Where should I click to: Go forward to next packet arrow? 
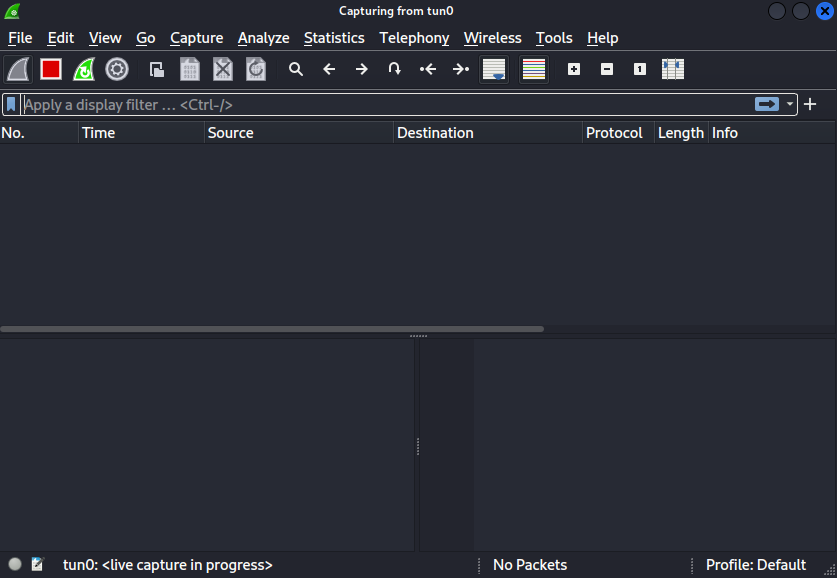[x=362, y=69]
